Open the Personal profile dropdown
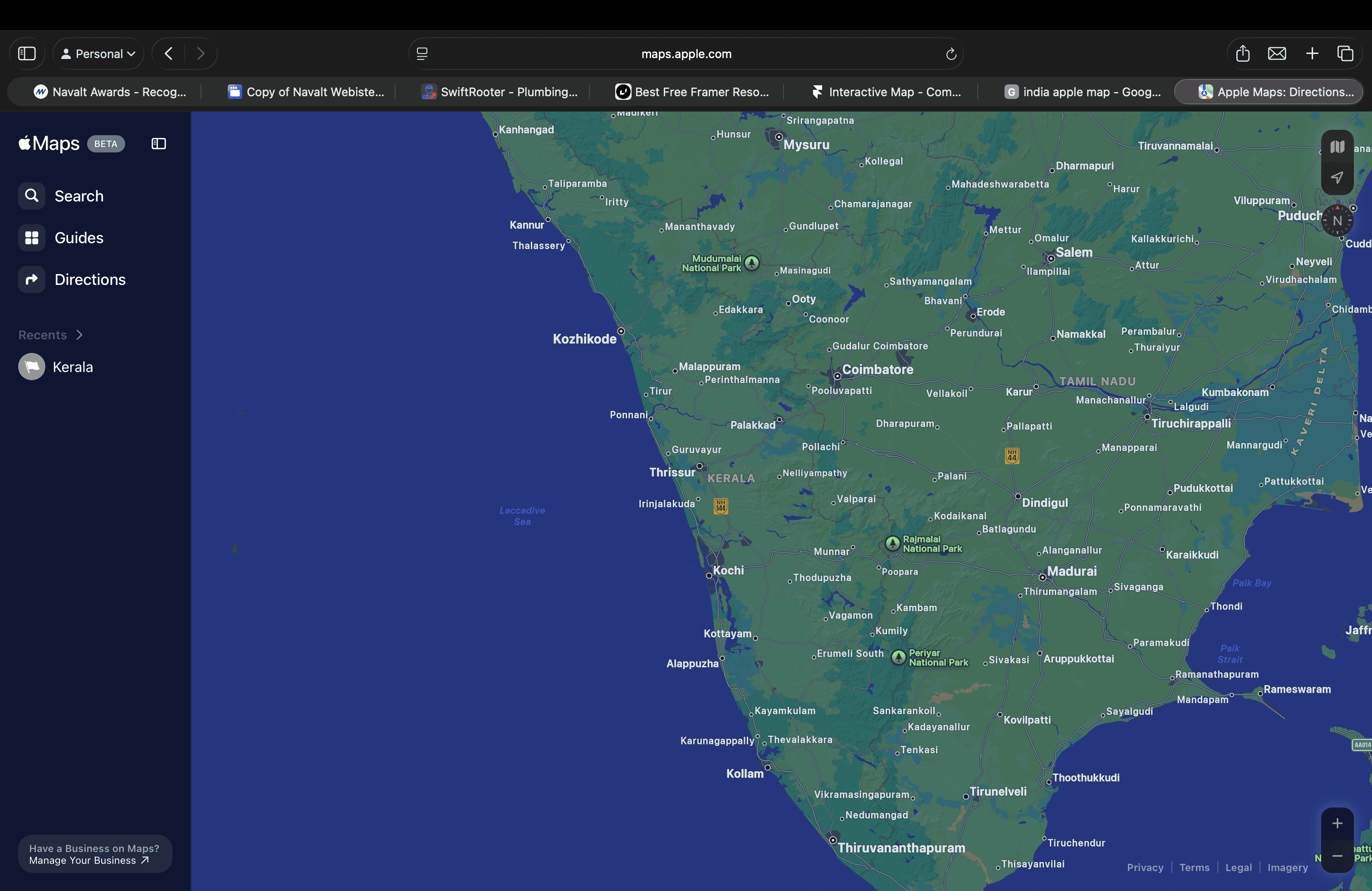The image size is (1372, 891). click(98, 54)
